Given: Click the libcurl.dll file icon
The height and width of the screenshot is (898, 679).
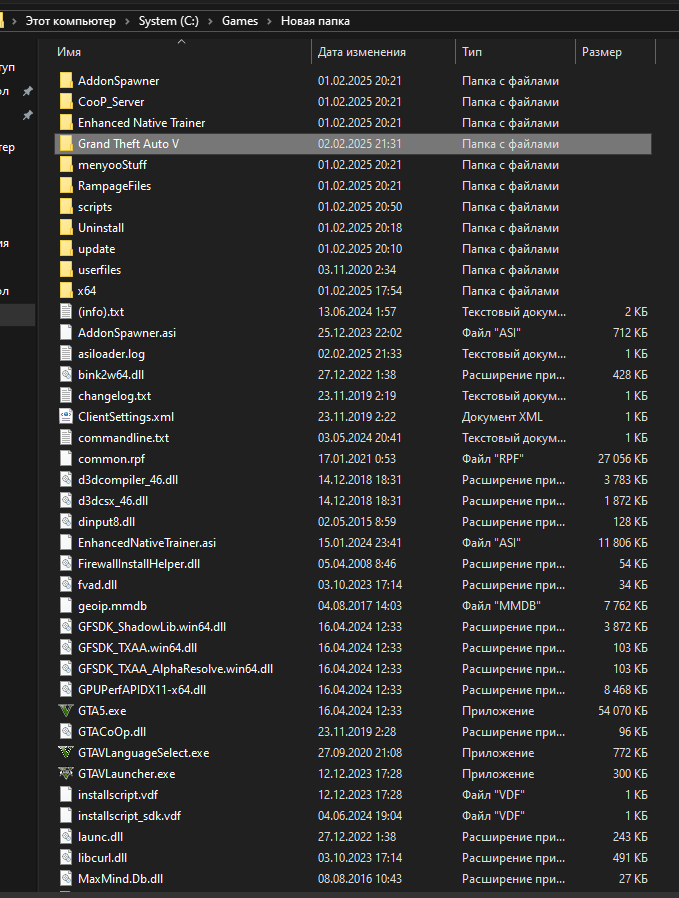Looking at the screenshot, I should (x=66, y=858).
